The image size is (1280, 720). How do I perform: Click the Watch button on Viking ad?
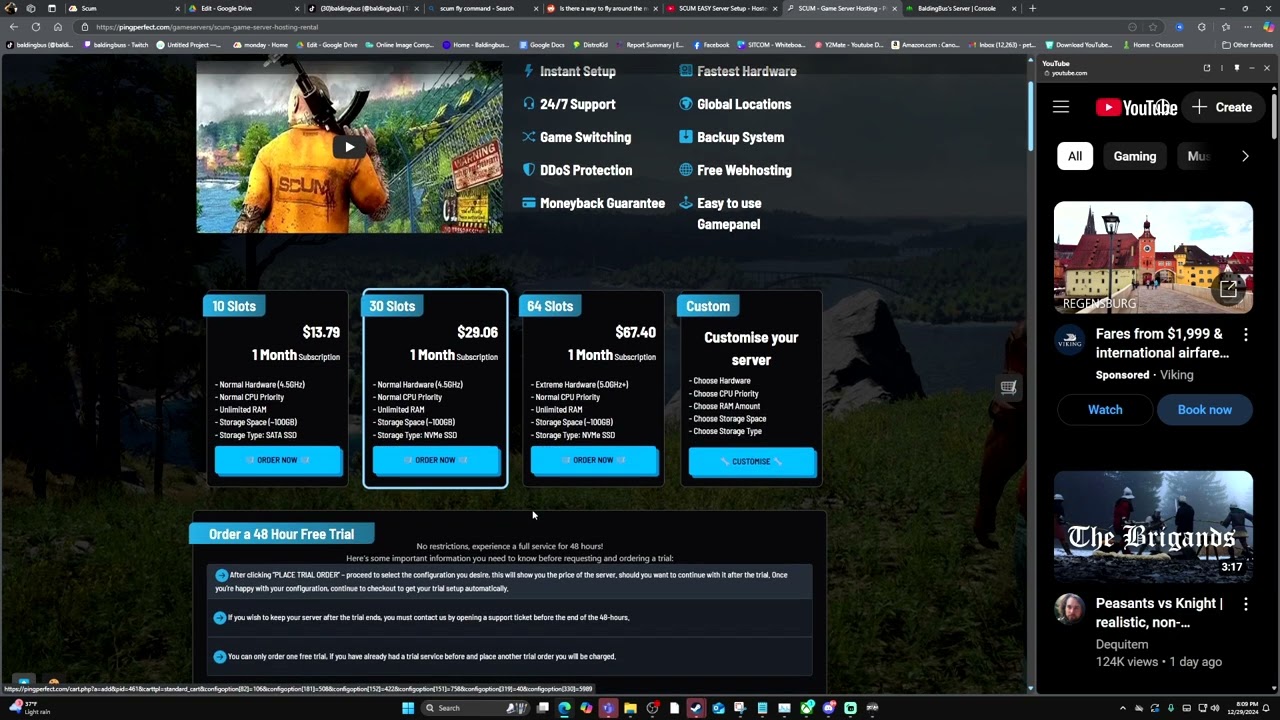(1105, 410)
